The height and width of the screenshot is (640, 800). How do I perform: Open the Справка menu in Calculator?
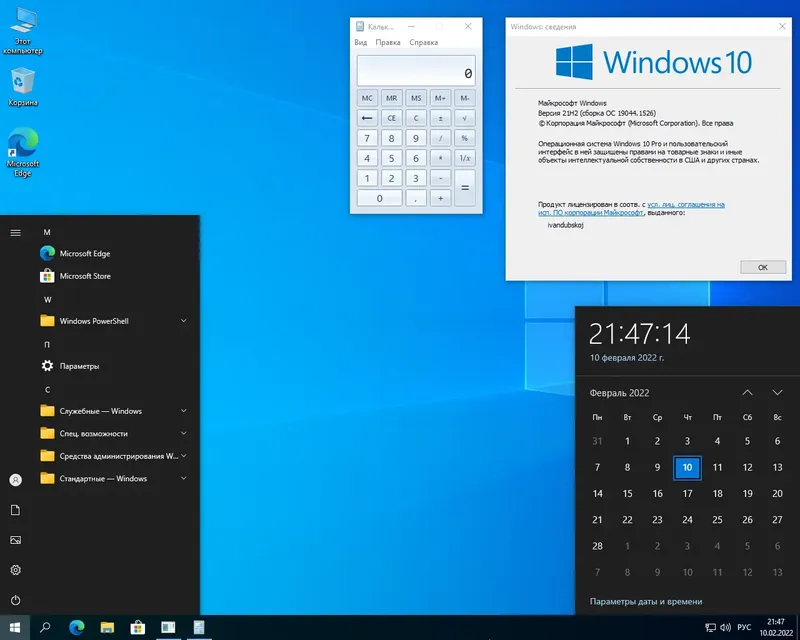(422, 42)
